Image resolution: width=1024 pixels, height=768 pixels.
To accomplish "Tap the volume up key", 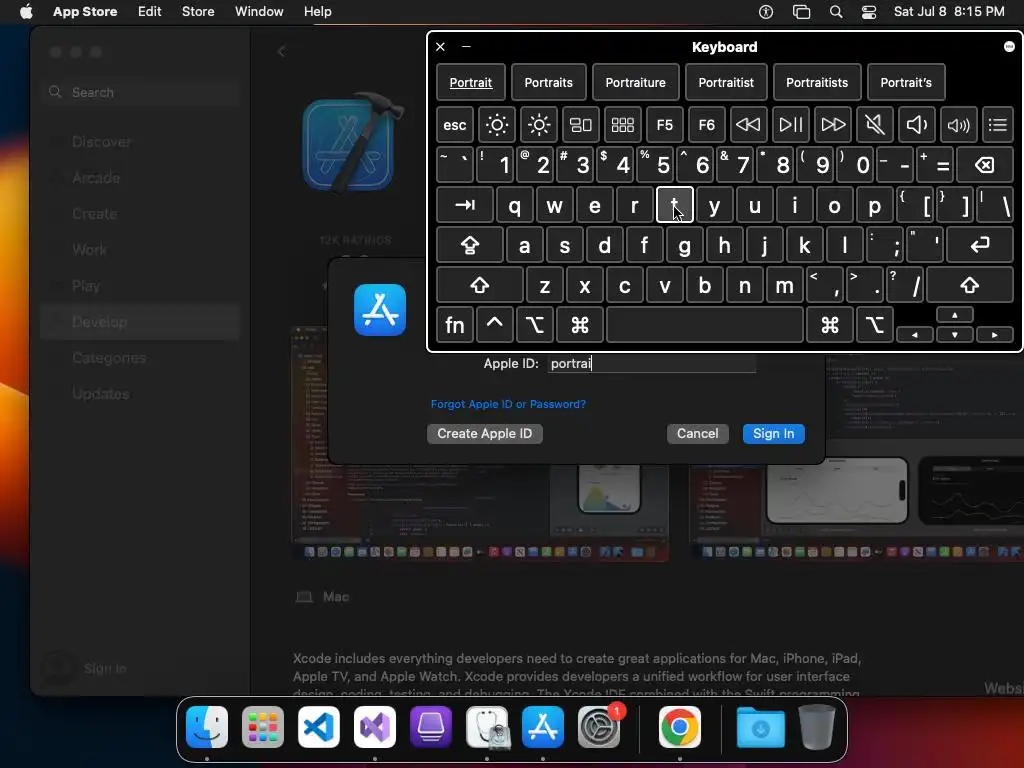I will (x=958, y=125).
